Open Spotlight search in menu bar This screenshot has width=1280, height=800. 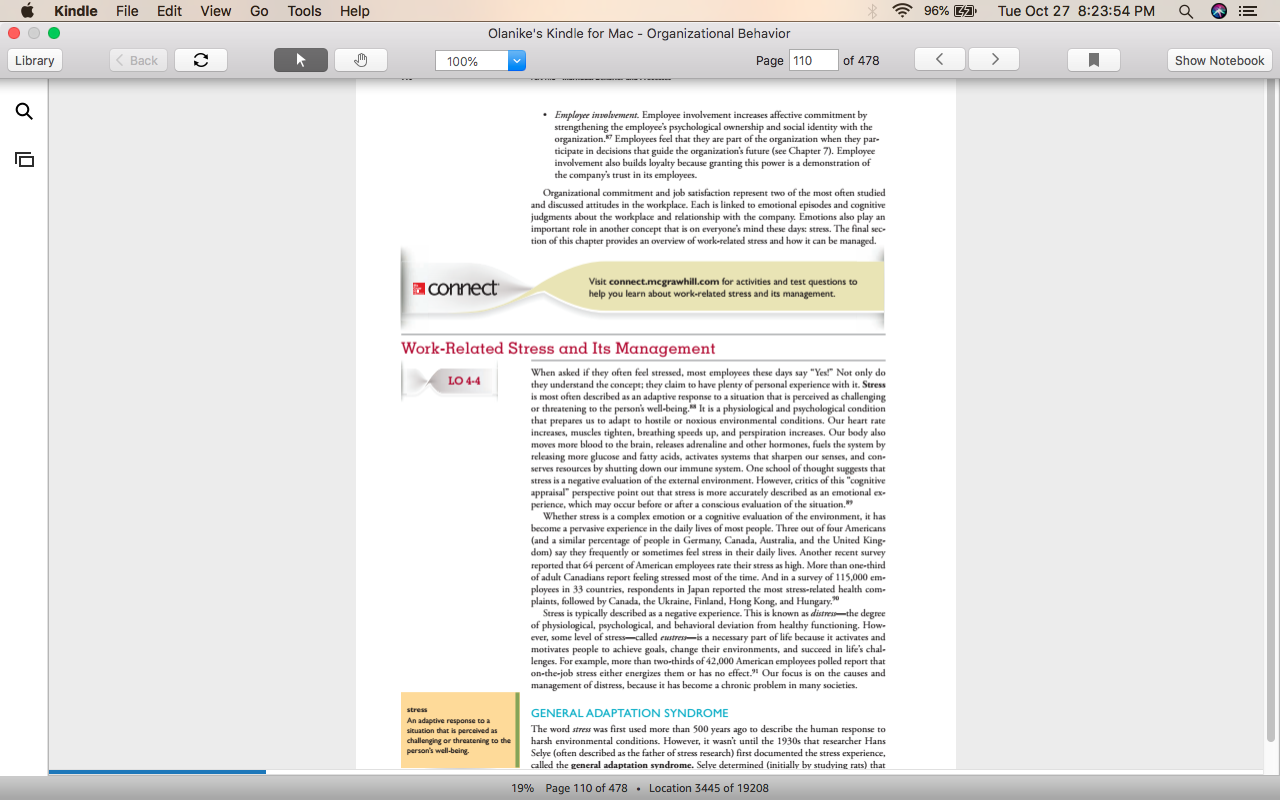[1186, 11]
